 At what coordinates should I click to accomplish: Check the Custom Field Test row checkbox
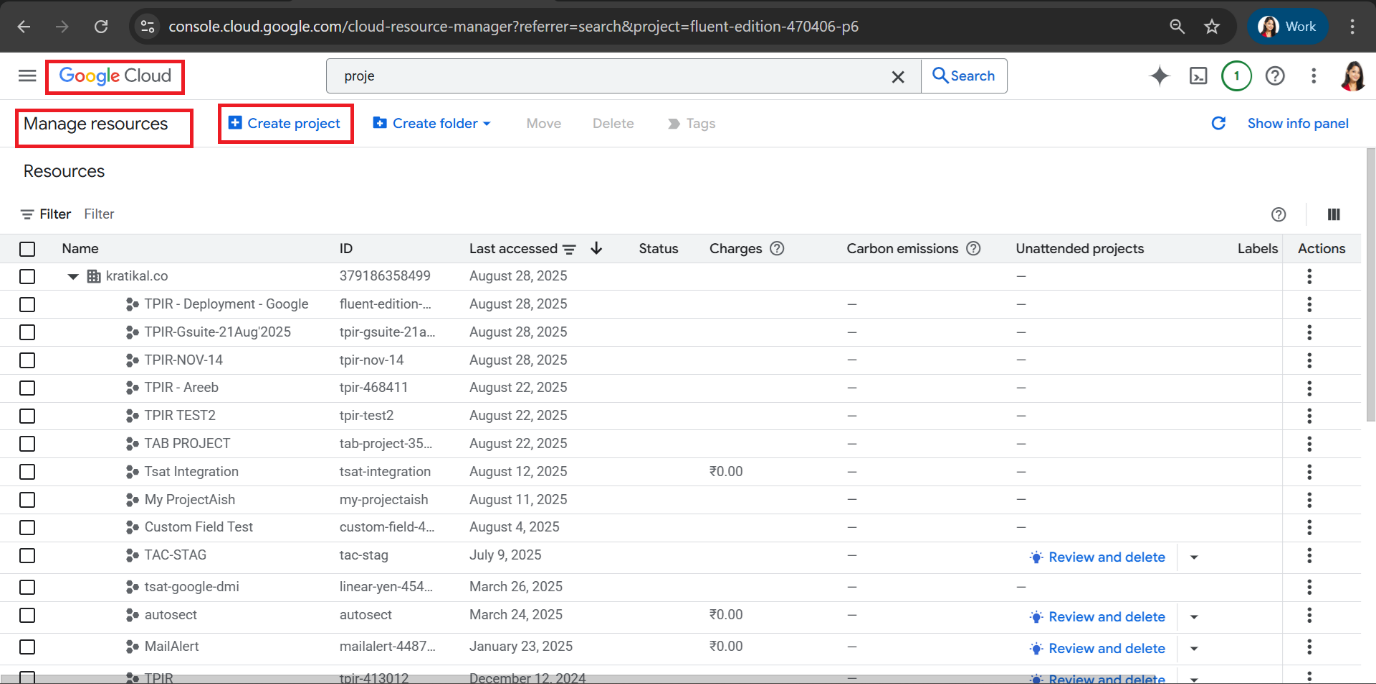pyautogui.click(x=27, y=527)
